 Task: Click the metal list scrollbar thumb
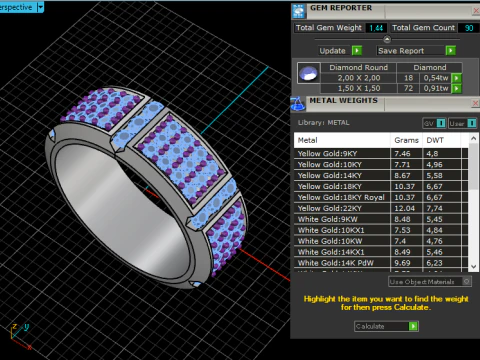tap(473, 167)
